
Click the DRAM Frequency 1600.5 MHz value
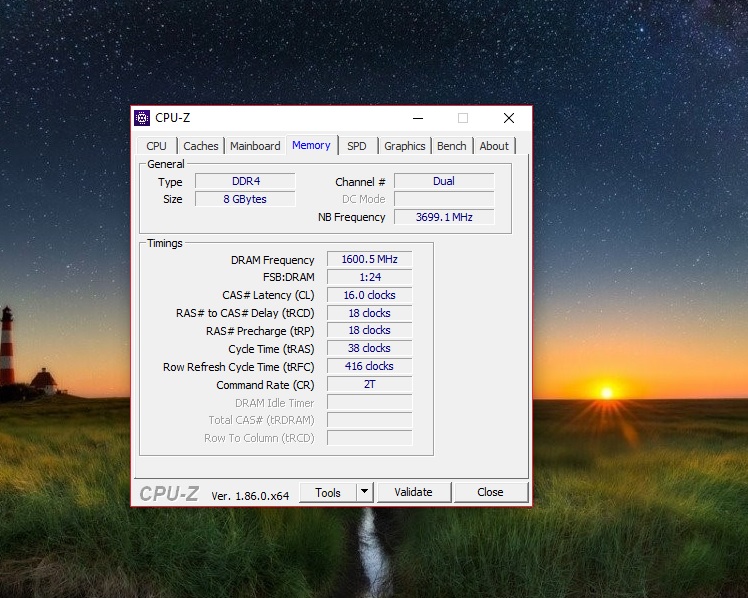[369, 259]
